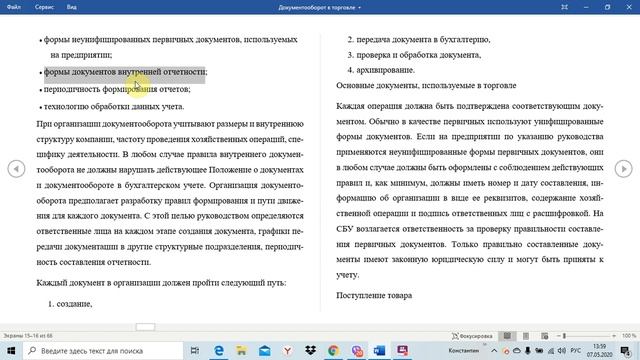Click list item 4. архивирование

[381, 70]
